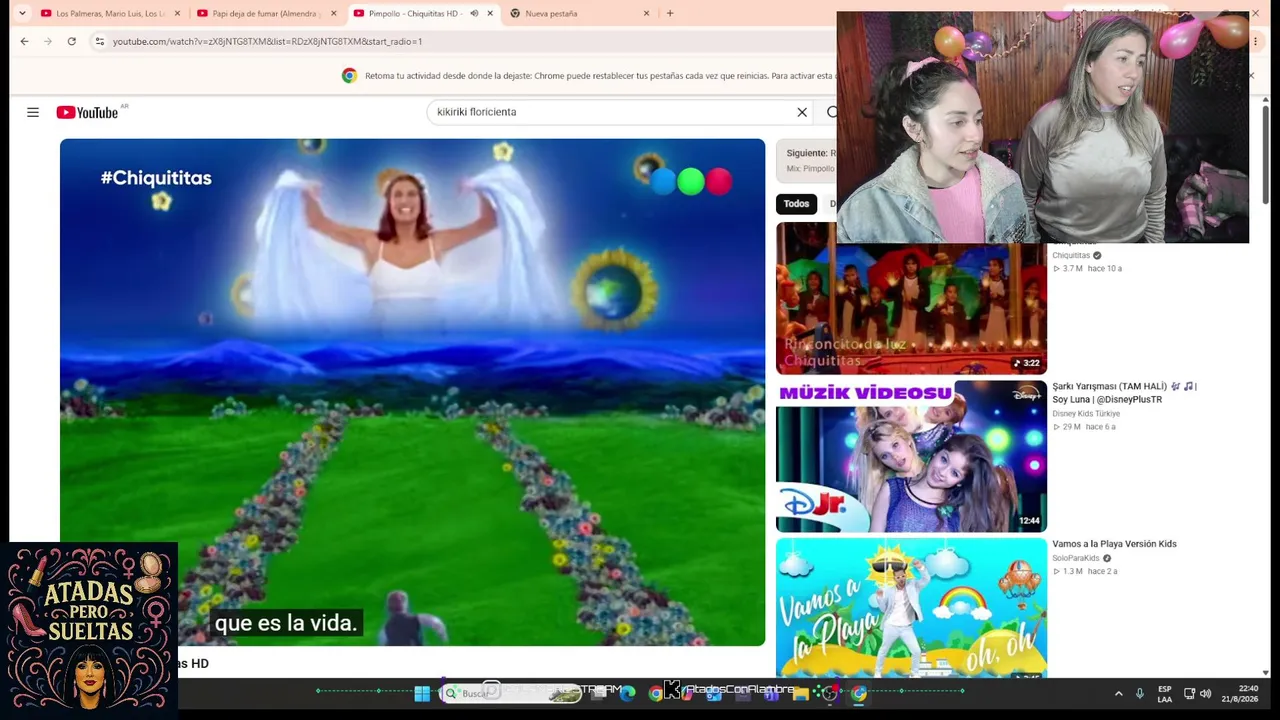
Task: Open the YouTube guide hamburger menu
Action: [x=33, y=112]
